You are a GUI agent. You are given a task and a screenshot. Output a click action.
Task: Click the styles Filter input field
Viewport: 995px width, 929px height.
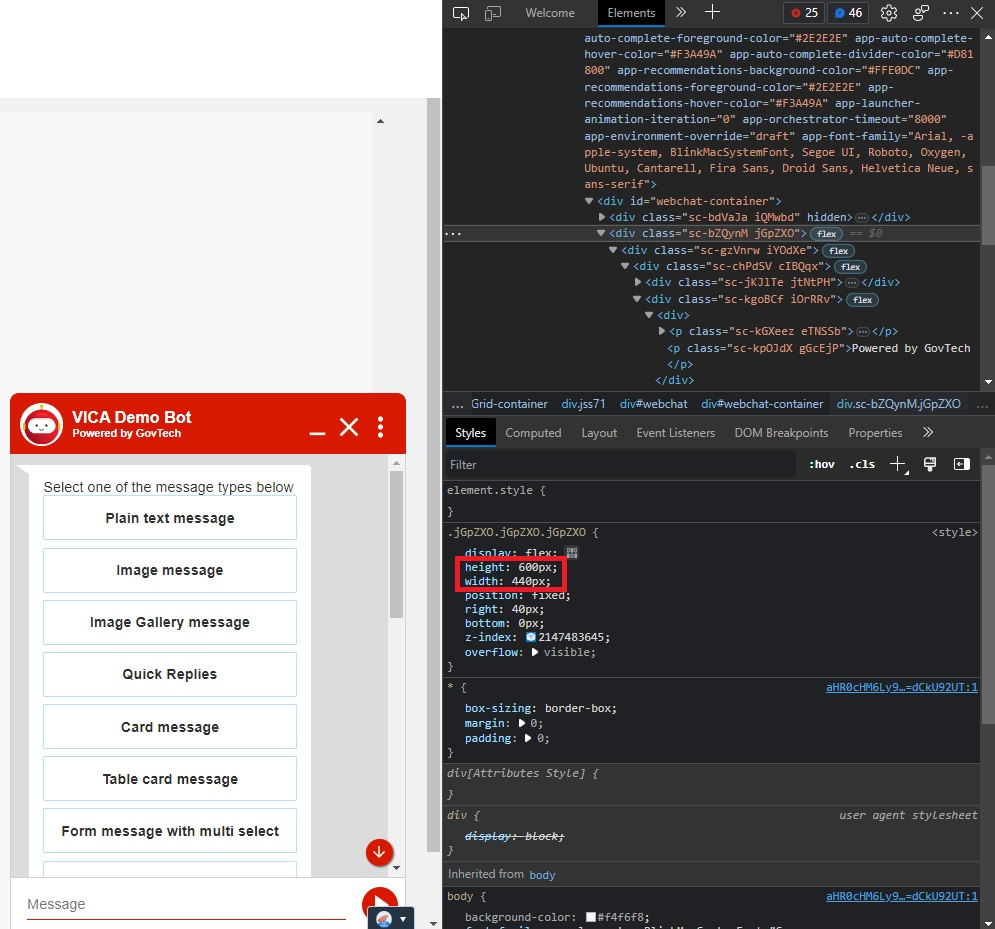click(621, 464)
